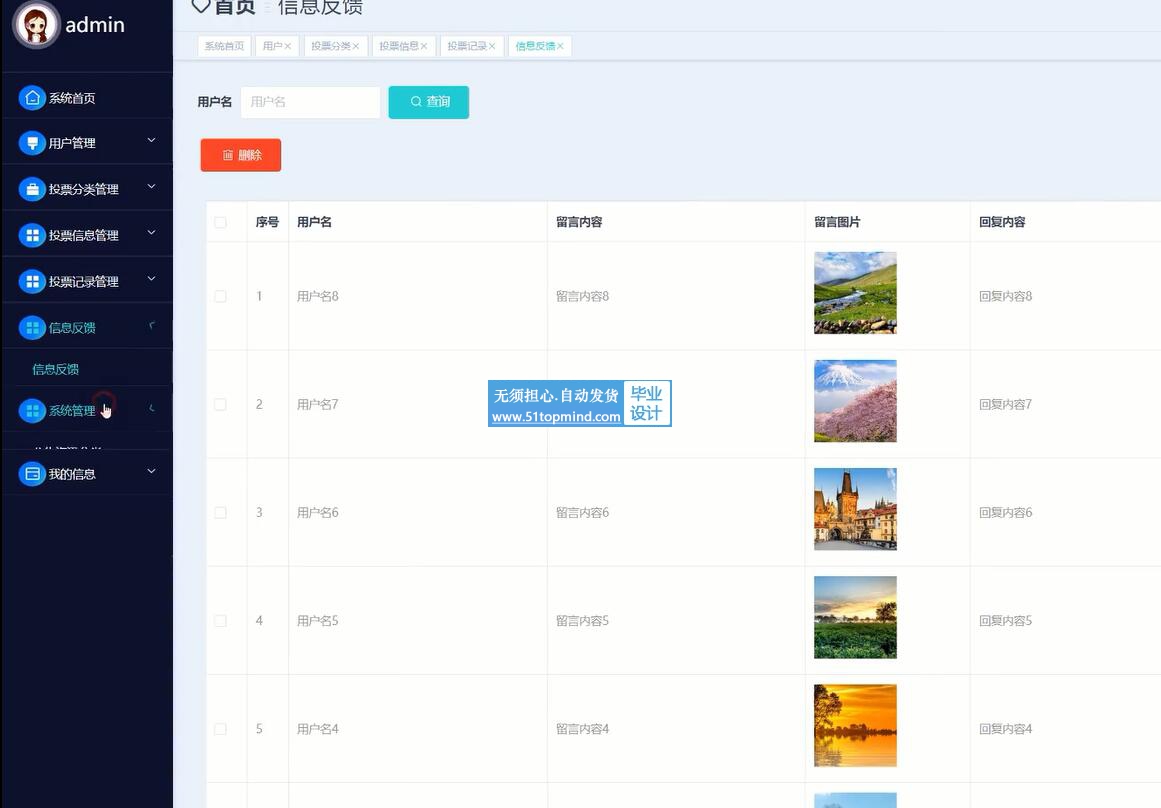The image size is (1161, 808).
Task: Switch to the 系统首页 tab
Action: click(224, 46)
